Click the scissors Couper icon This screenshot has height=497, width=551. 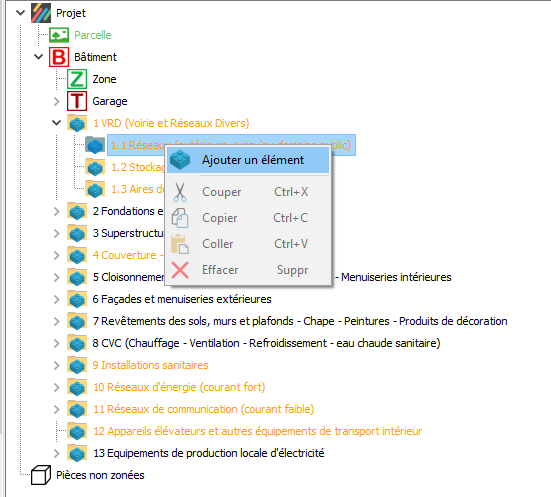click(180, 192)
